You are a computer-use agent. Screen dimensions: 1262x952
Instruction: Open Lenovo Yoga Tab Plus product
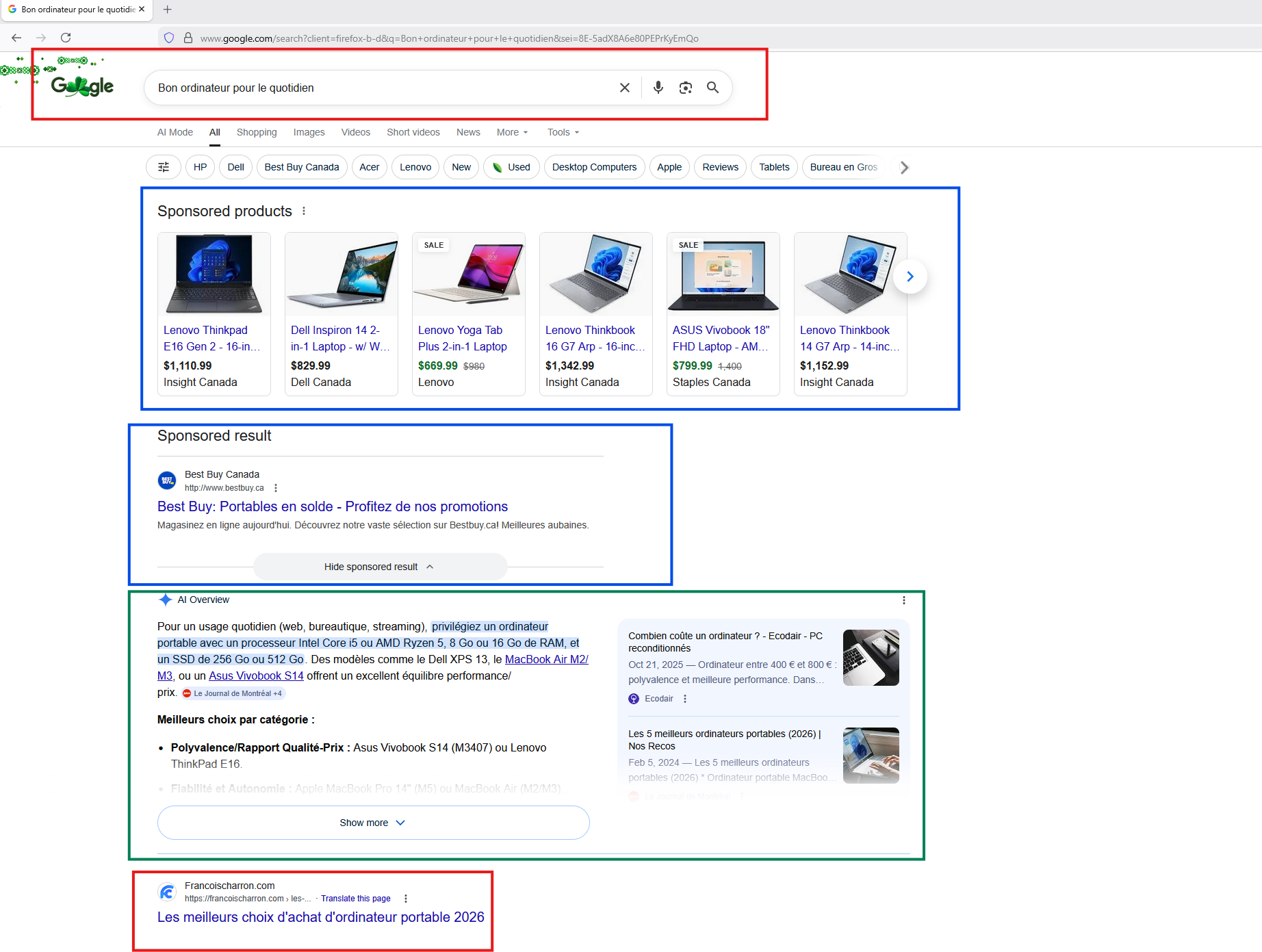point(468,314)
